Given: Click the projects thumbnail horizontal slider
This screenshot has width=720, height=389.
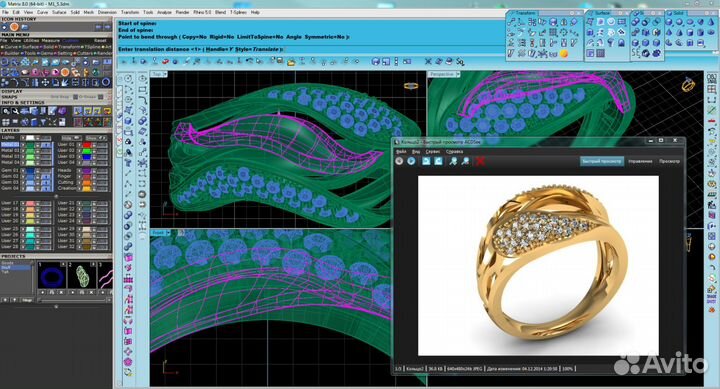Looking at the screenshot, I should (x=73, y=300).
